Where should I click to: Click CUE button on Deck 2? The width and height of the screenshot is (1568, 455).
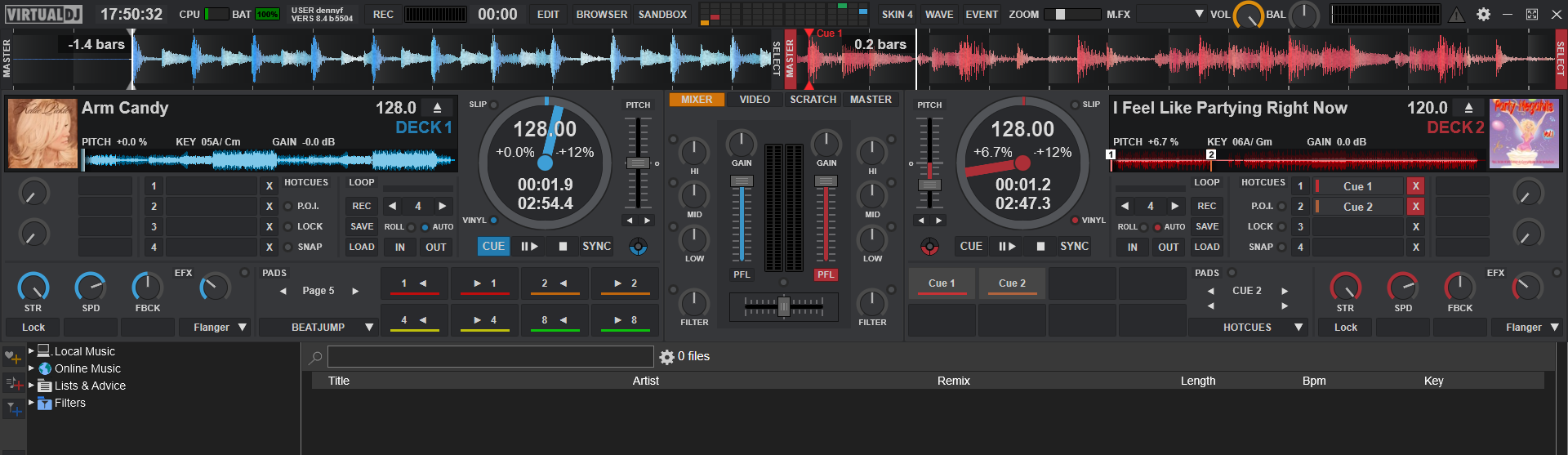point(971,246)
